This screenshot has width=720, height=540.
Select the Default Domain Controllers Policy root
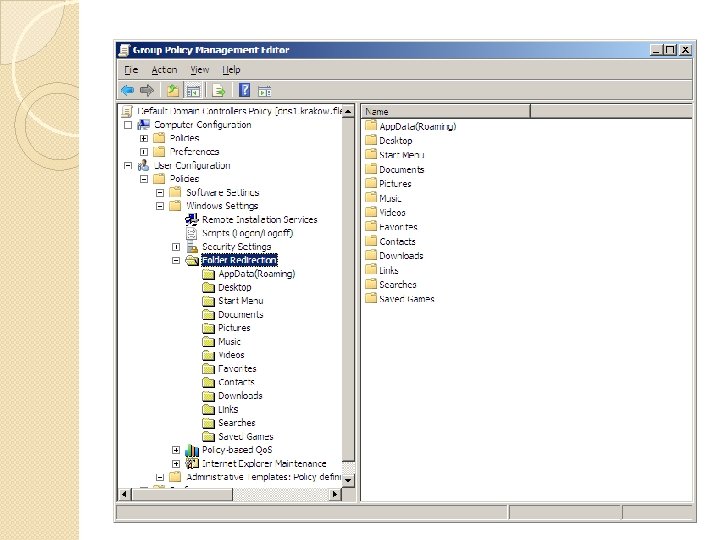click(x=239, y=111)
